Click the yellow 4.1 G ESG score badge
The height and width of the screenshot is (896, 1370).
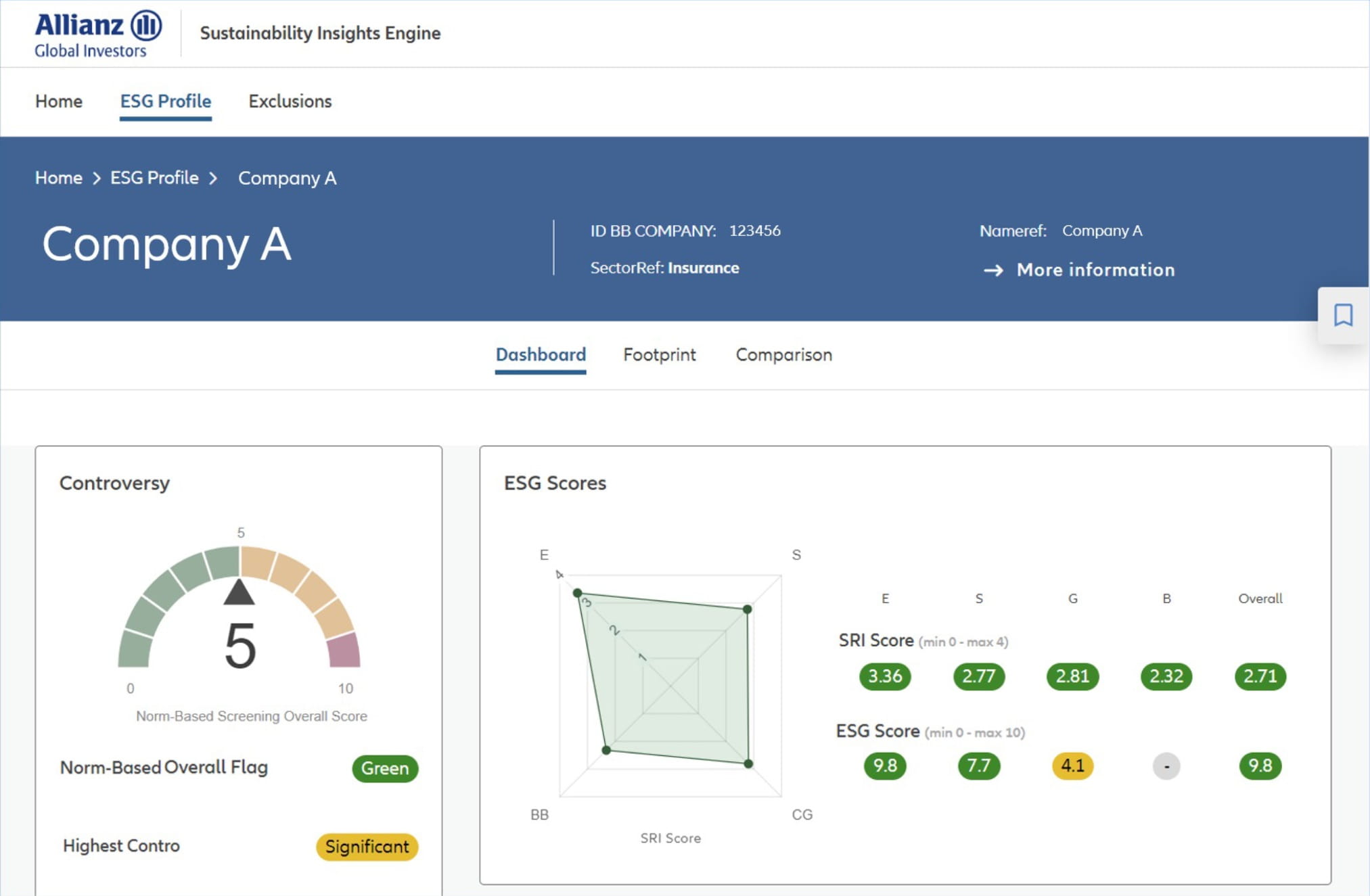pos(1072,766)
